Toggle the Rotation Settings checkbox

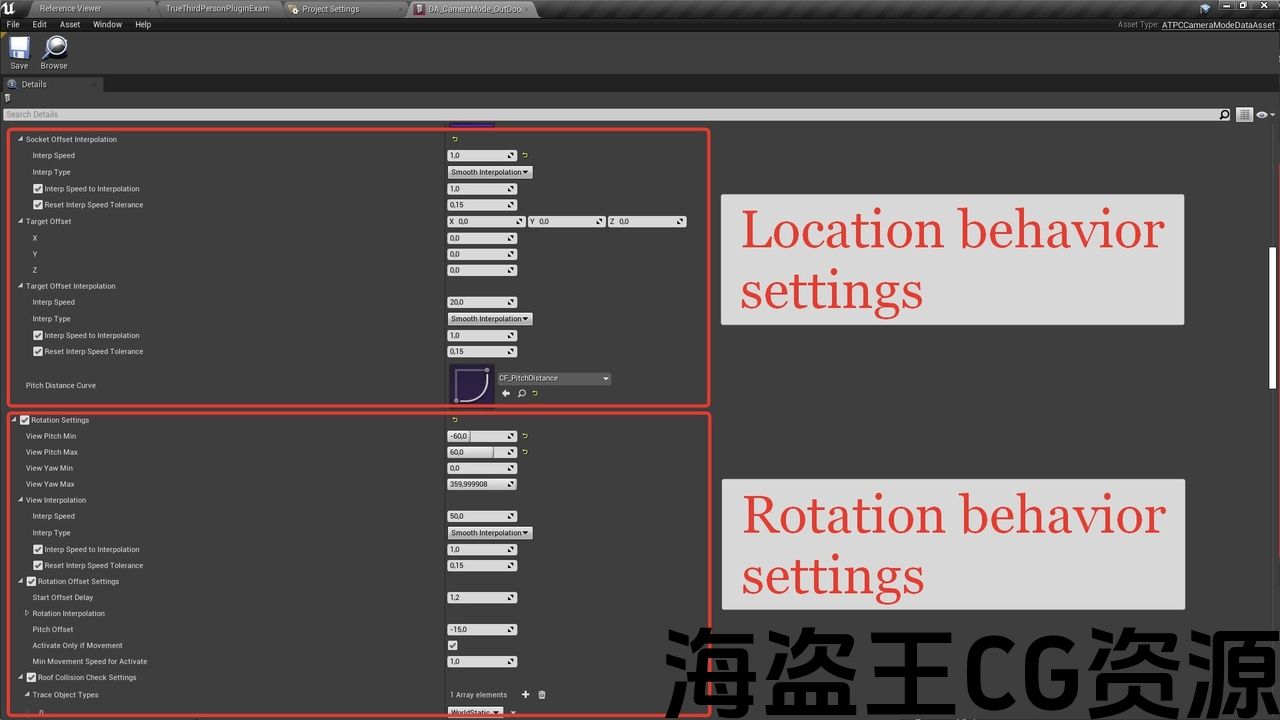coord(25,420)
